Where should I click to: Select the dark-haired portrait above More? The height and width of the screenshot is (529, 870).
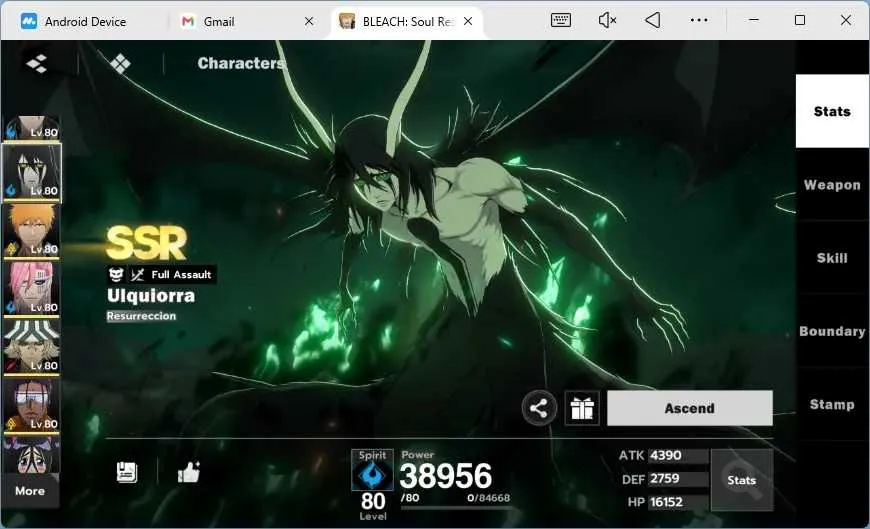point(32,455)
